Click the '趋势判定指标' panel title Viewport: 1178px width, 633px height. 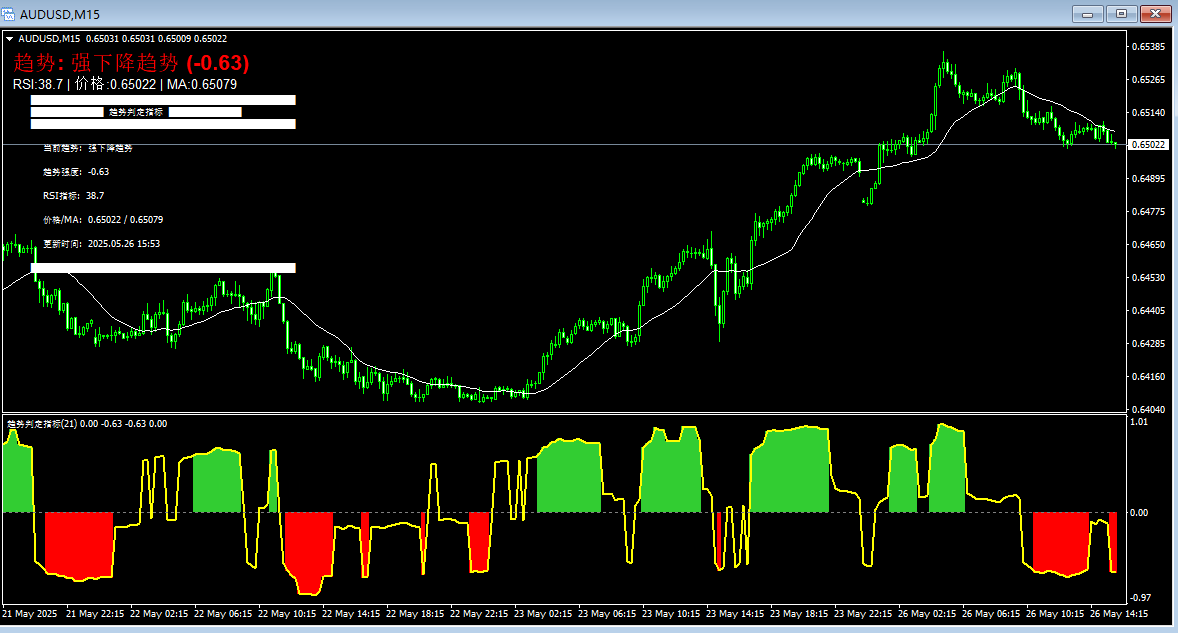pos(136,112)
